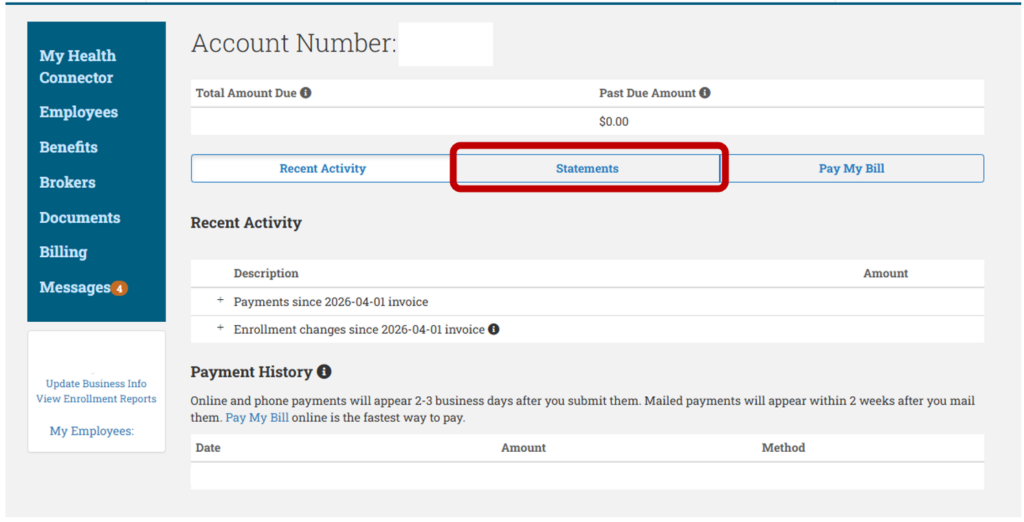Click Amount header in Payment History table
This screenshot has height=522, width=1024.
[523, 448]
